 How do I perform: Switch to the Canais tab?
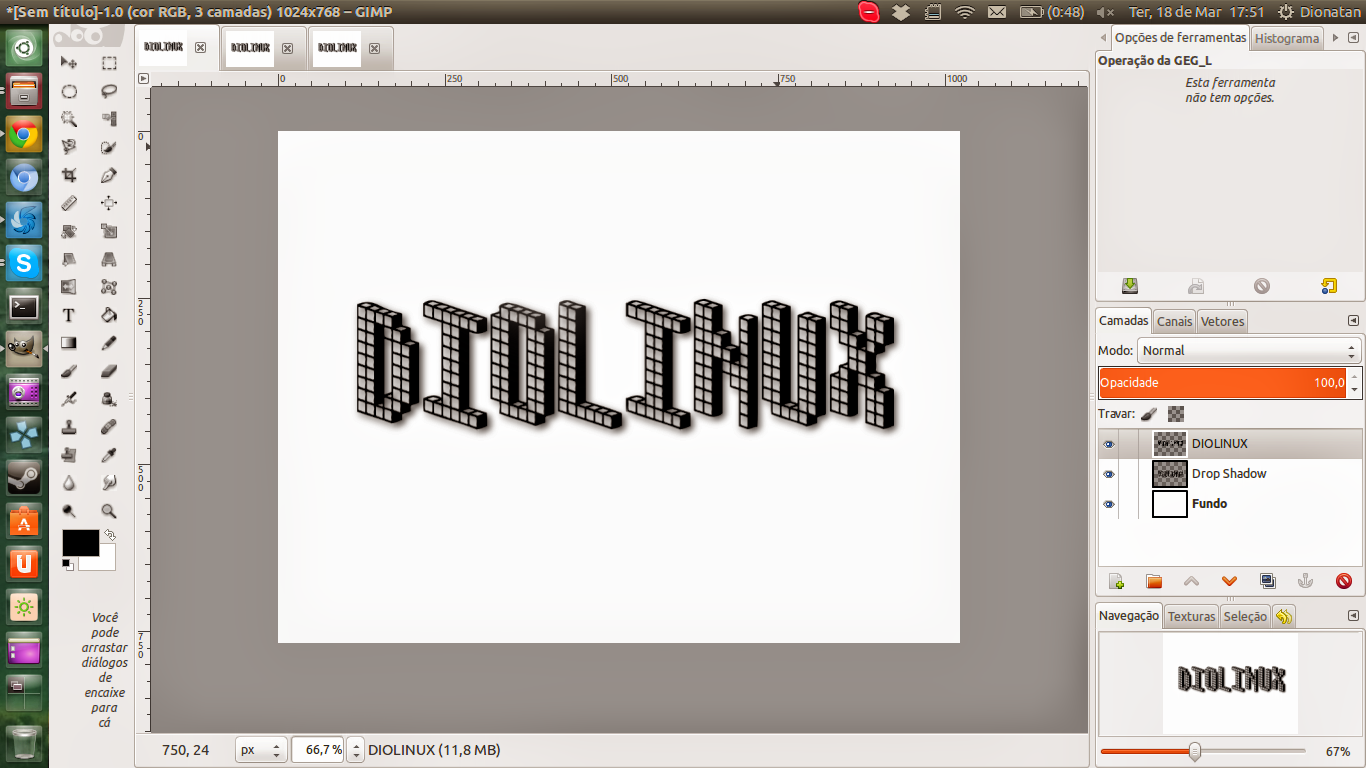pyautogui.click(x=1174, y=321)
